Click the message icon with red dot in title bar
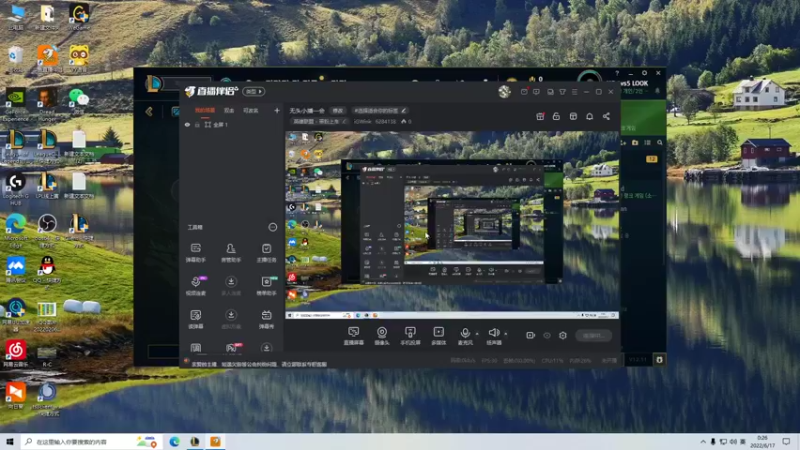This screenshot has height=450, width=800. tap(524, 92)
